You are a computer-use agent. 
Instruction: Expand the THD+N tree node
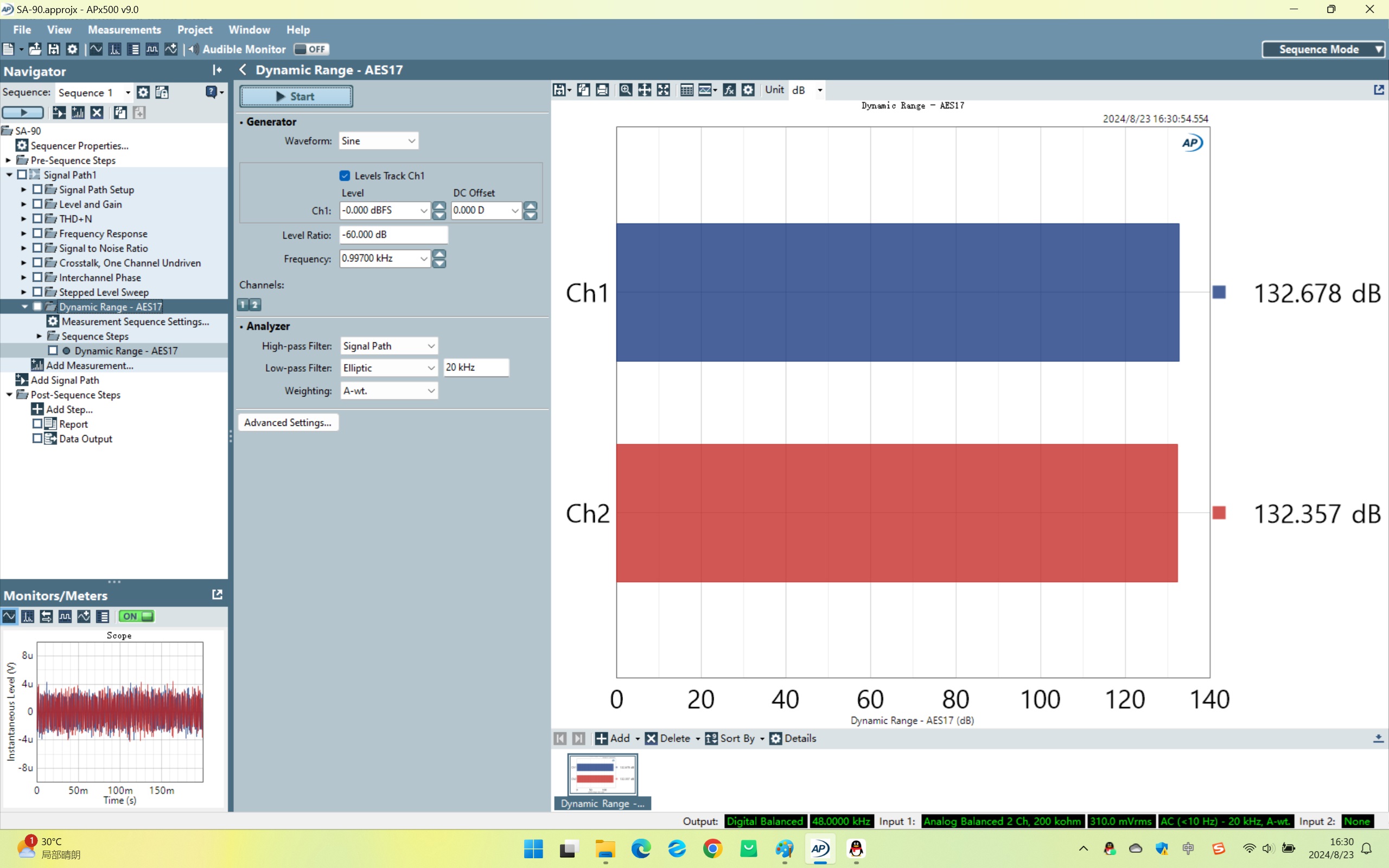(23, 219)
